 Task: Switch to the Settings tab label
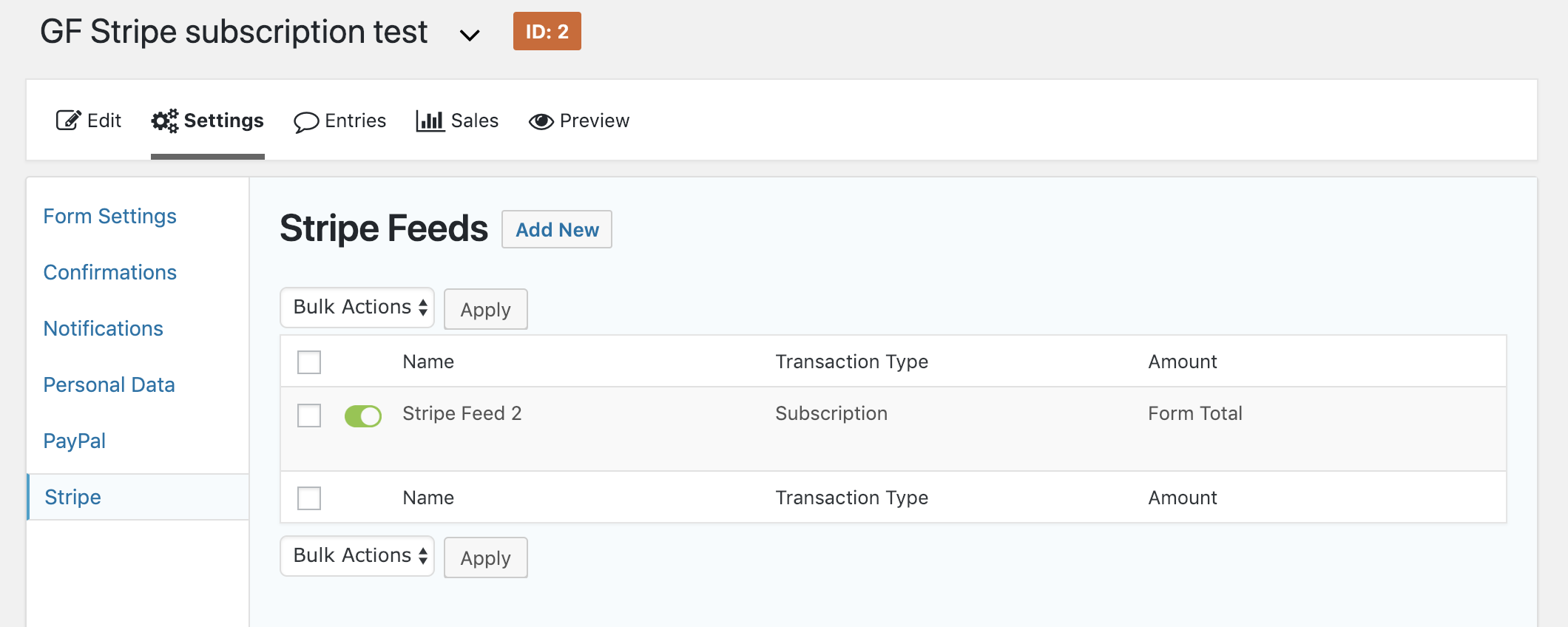tap(224, 121)
